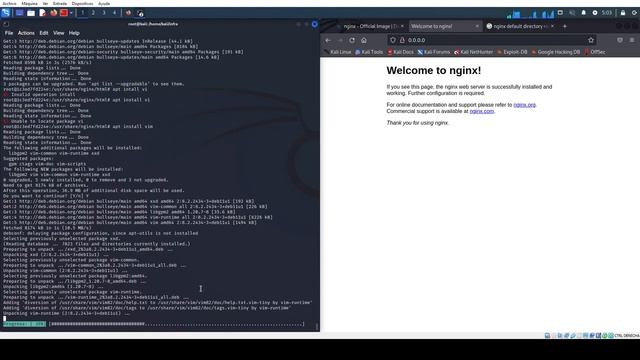
Task: Click the power/logout icon in panel
Action: [x=634, y=13]
